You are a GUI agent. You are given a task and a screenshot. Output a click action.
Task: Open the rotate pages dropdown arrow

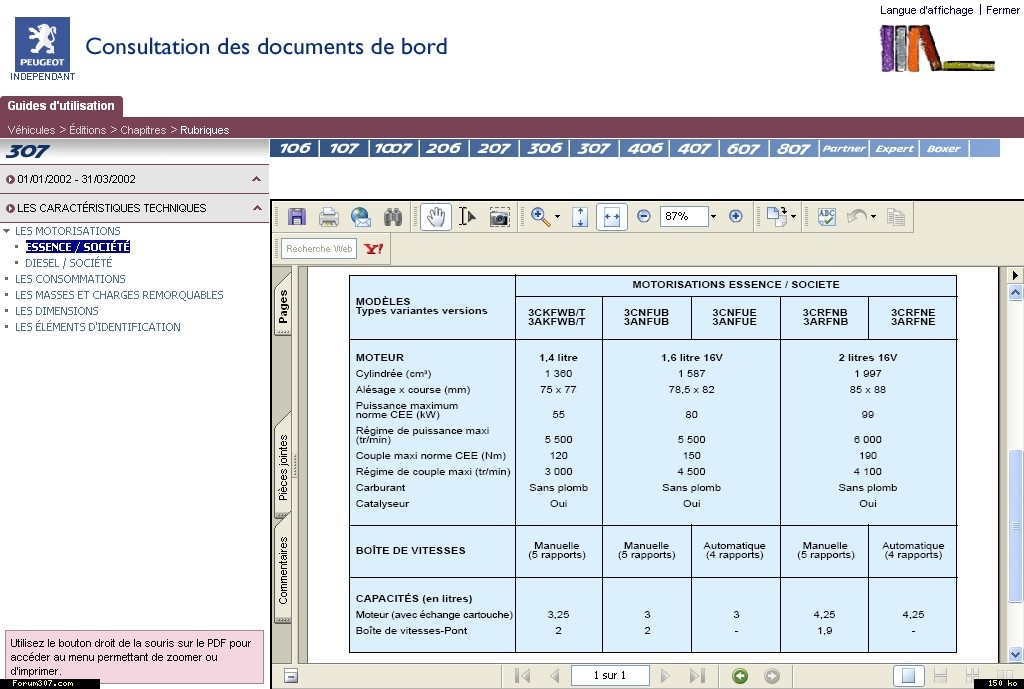click(x=793, y=217)
